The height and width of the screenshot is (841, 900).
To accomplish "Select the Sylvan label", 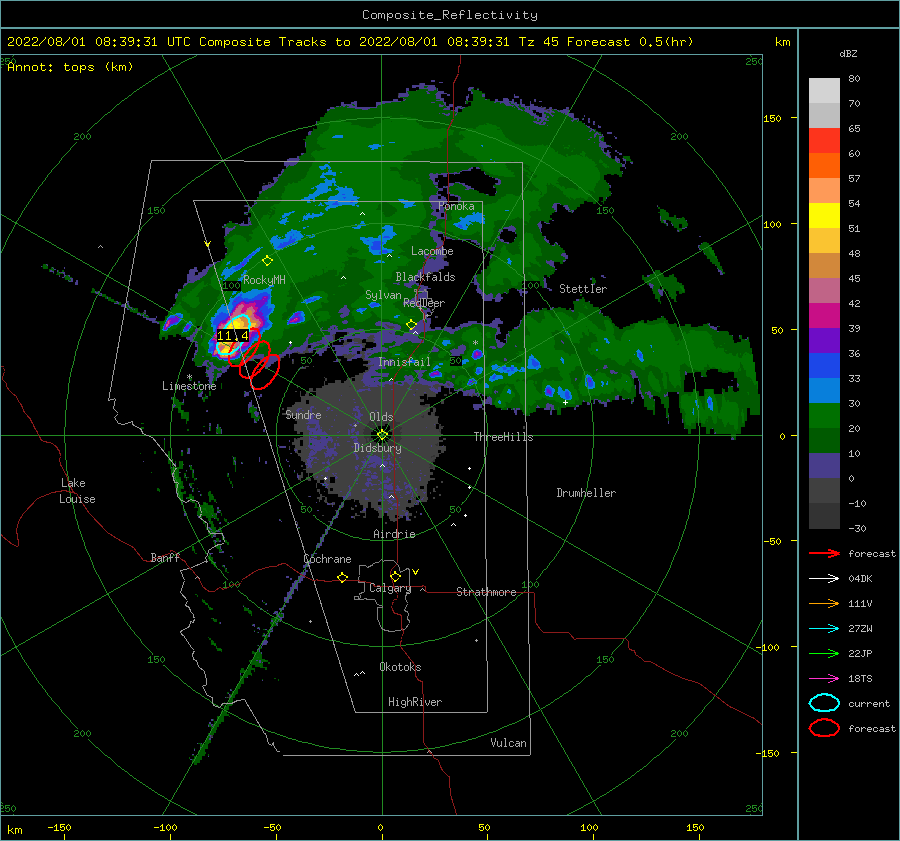I will point(383,295).
